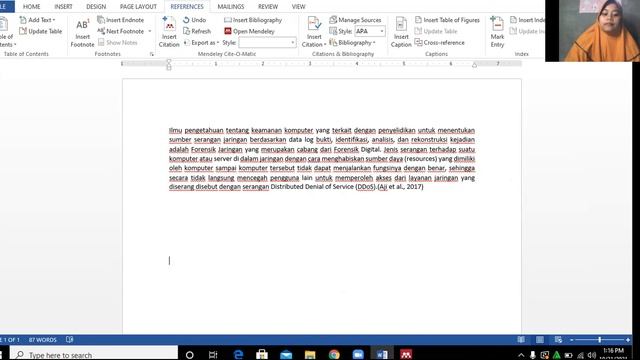This screenshot has height=360, width=640.
Task: Open Cortana circle on taskbar
Action: pyautogui.click(x=189, y=354)
